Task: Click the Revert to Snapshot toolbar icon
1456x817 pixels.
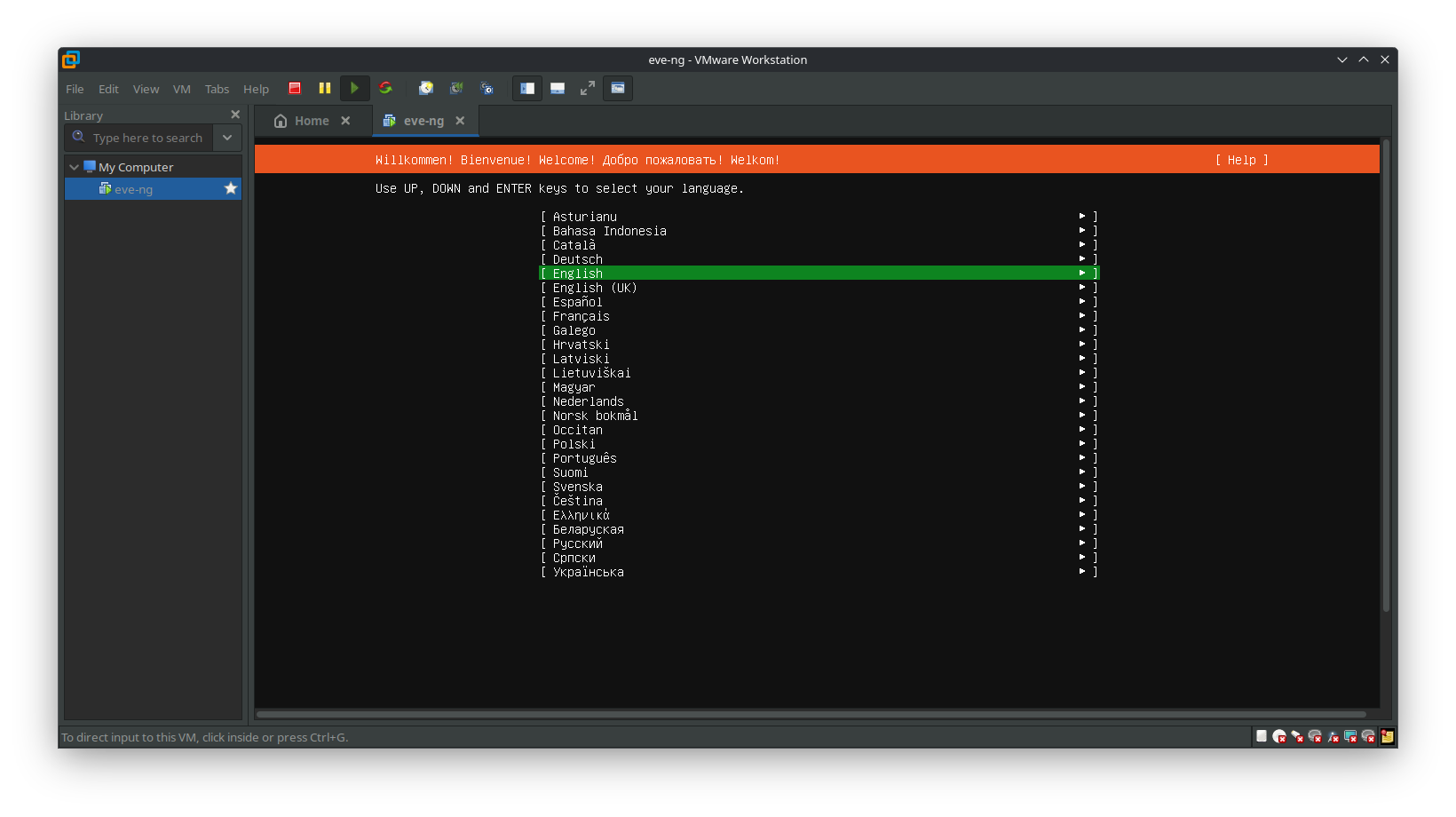Action: (x=456, y=88)
